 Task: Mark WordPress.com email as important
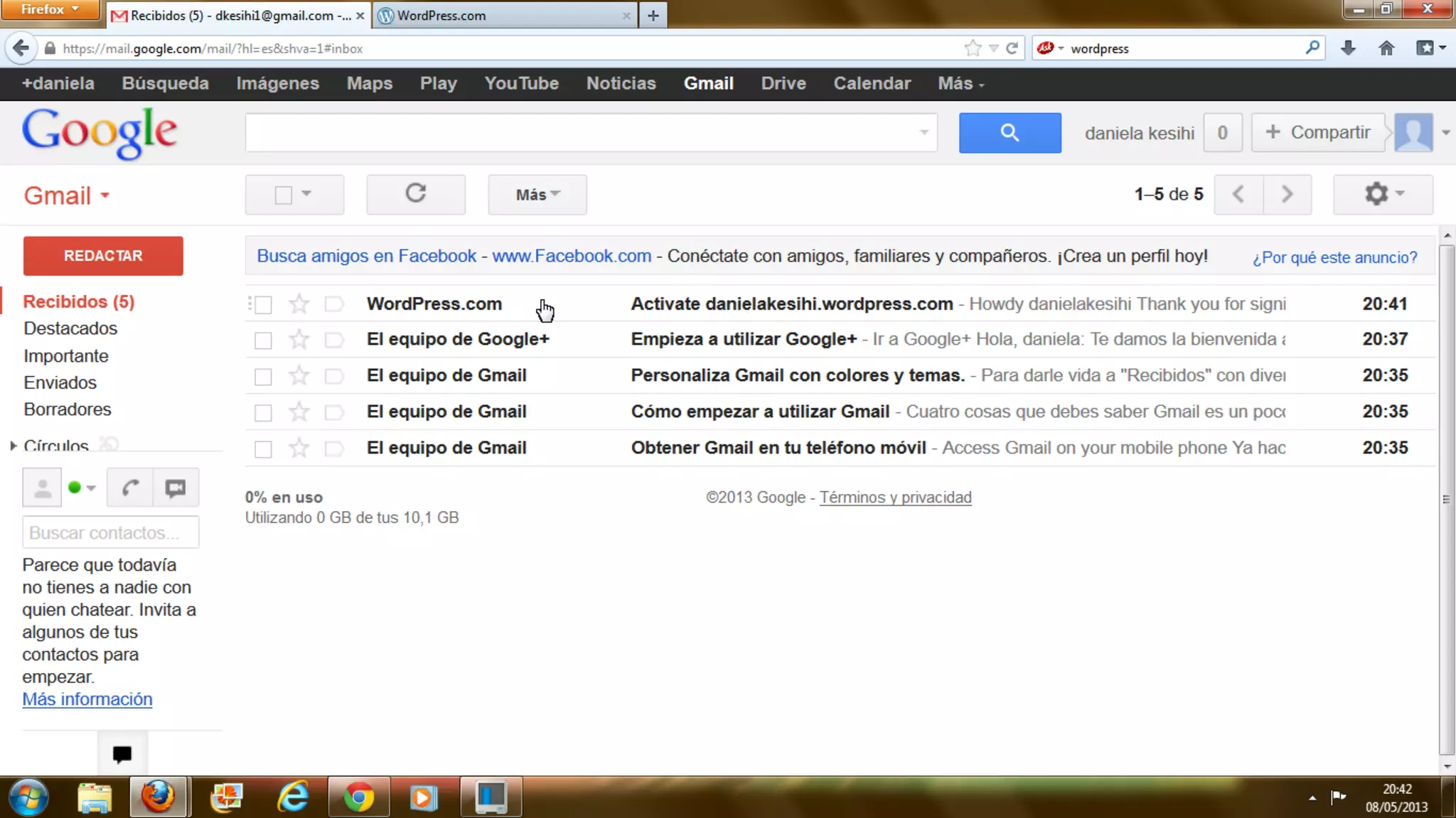click(333, 304)
